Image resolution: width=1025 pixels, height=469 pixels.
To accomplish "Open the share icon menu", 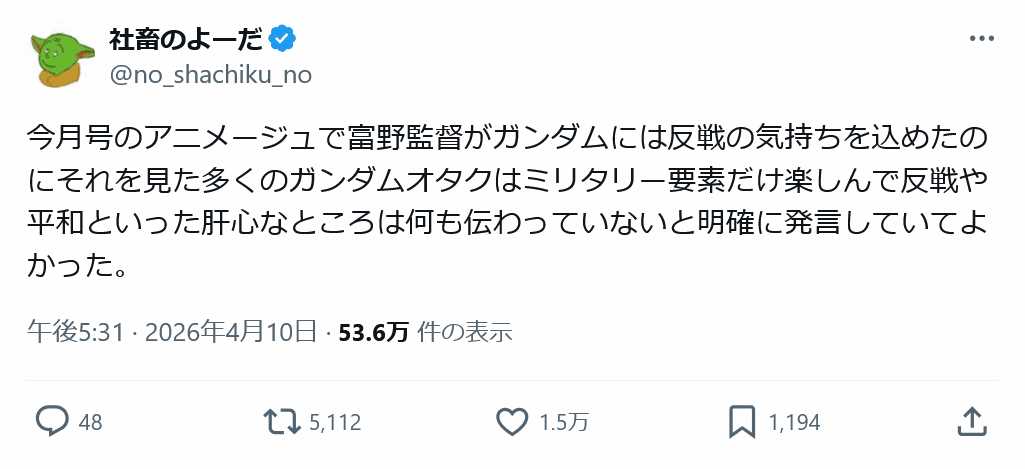I will point(971,422).
